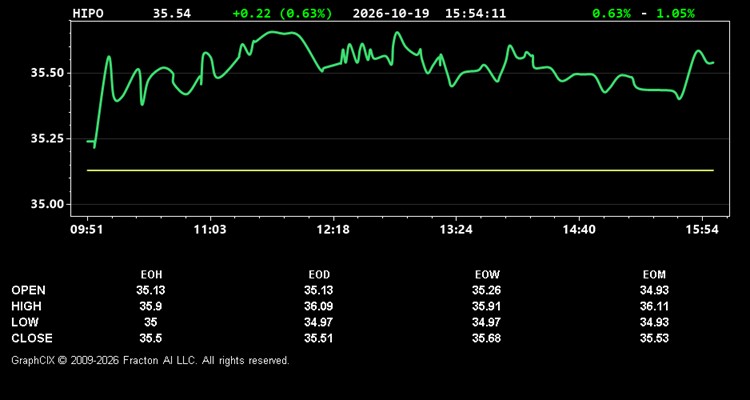
Task: Click the EOH open value 35.13
Action: coord(151,290)
